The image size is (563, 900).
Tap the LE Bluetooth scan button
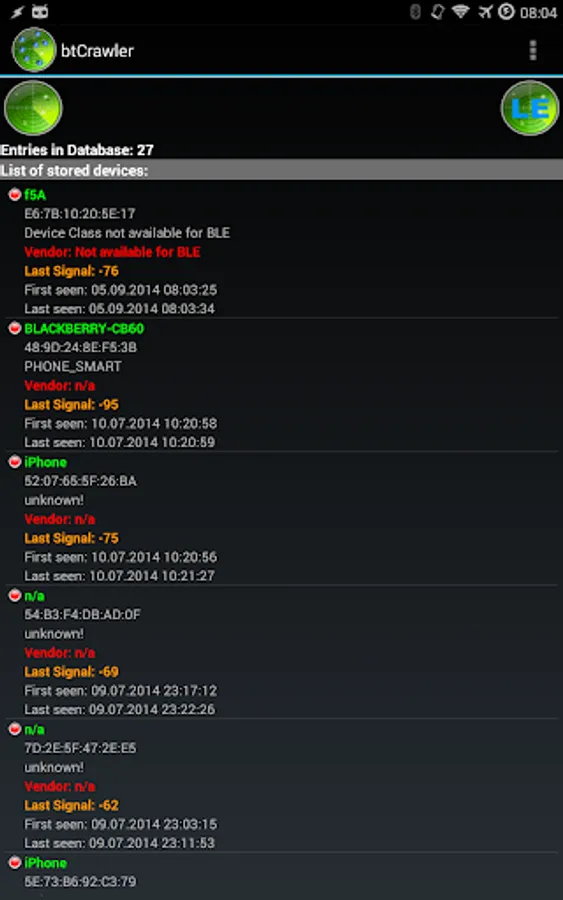pos(529,108)
